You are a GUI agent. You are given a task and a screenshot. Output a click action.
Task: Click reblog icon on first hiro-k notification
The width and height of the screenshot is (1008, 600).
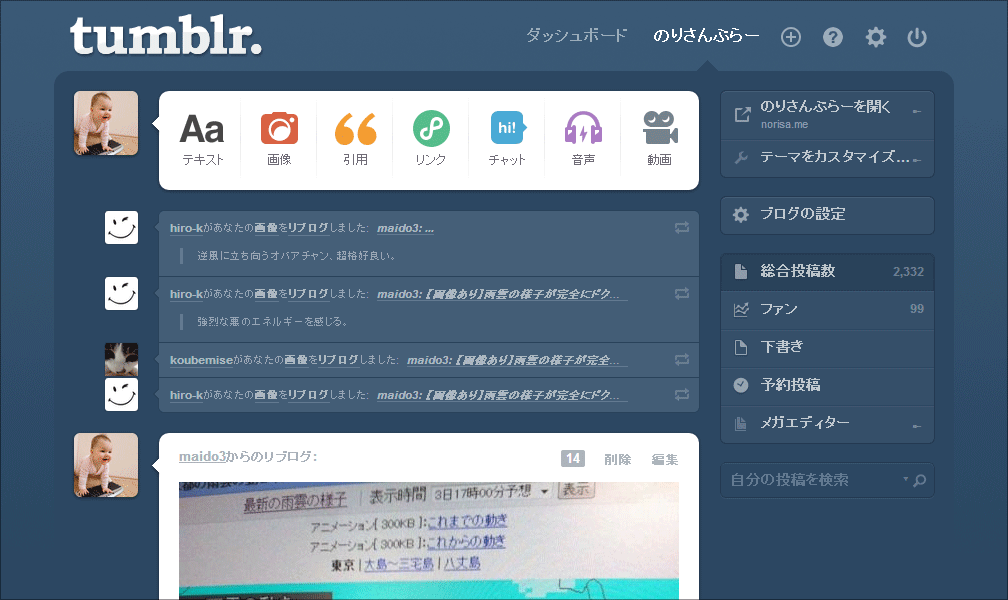(x=682, y=227)
